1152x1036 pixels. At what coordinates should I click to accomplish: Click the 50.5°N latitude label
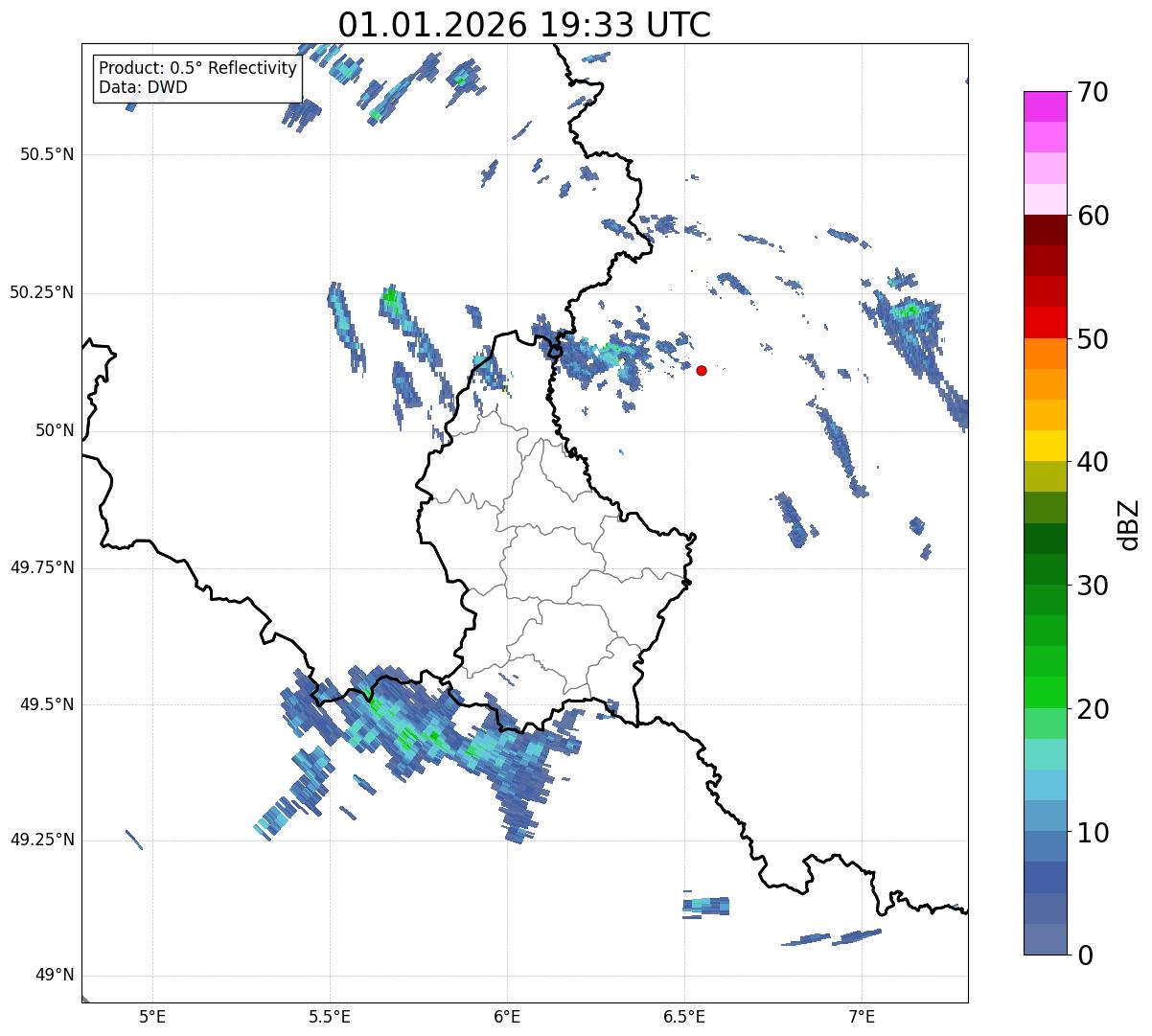(x=48, y=154)
